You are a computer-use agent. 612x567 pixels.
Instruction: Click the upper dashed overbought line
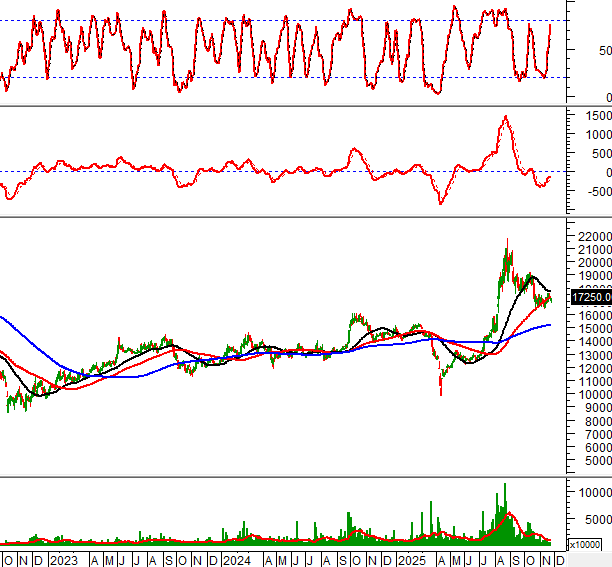(300, 21)
